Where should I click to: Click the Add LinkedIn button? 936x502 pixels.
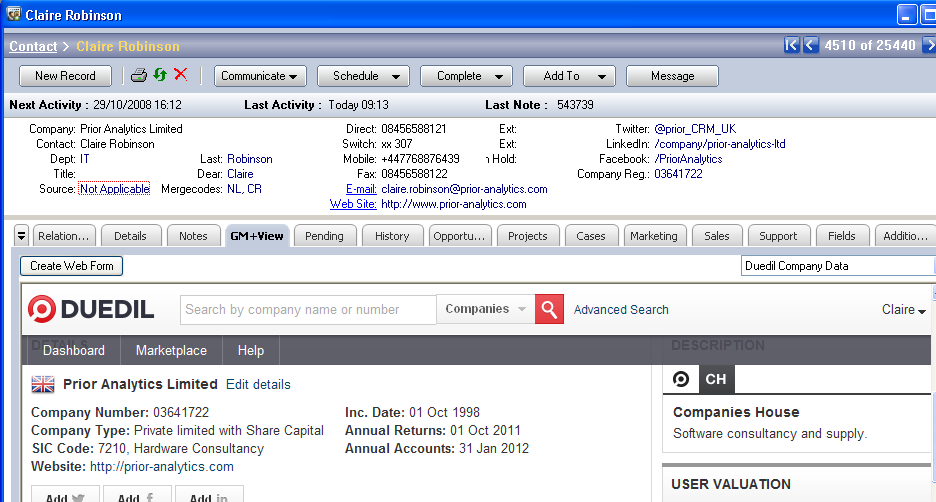[x=209, y=494]
